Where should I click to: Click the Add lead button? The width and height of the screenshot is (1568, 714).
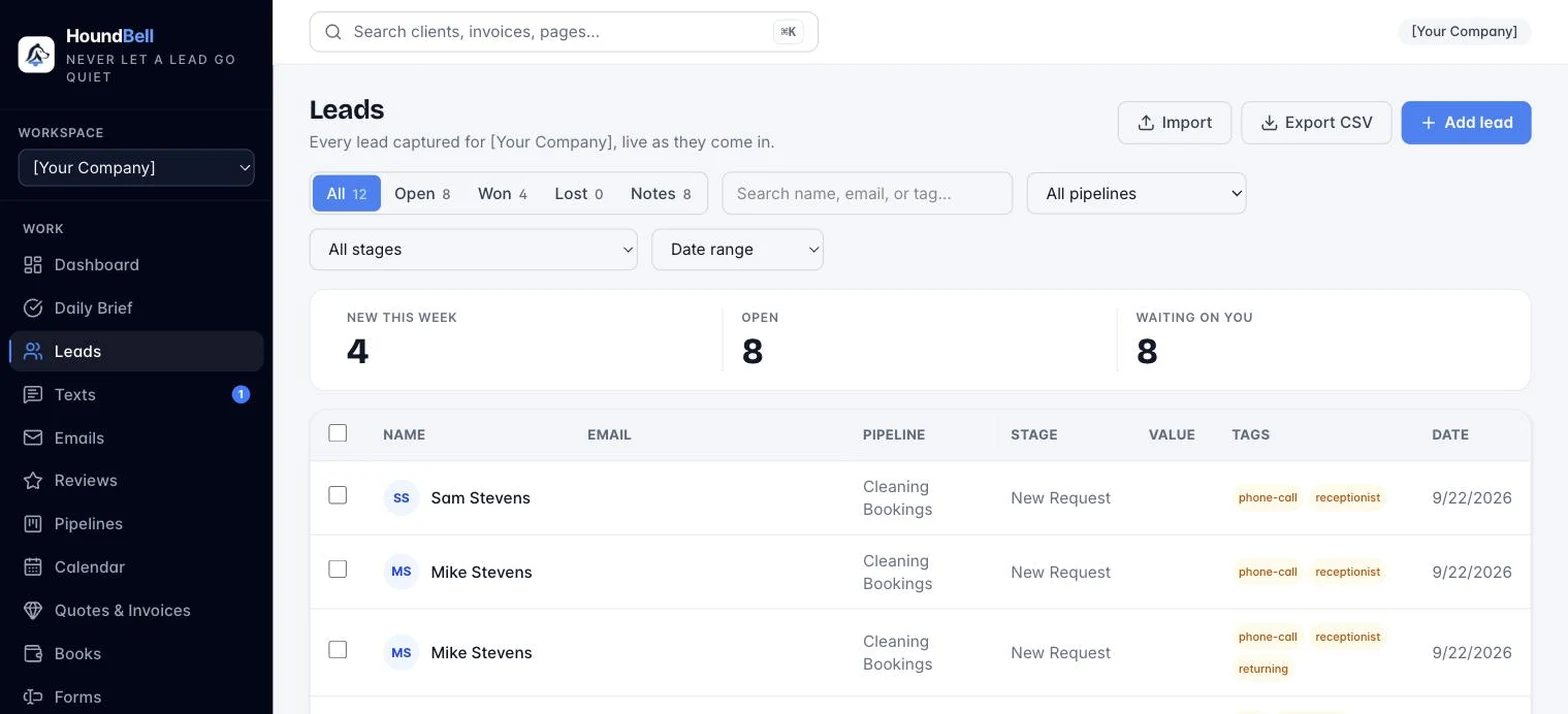point(1466,123)
